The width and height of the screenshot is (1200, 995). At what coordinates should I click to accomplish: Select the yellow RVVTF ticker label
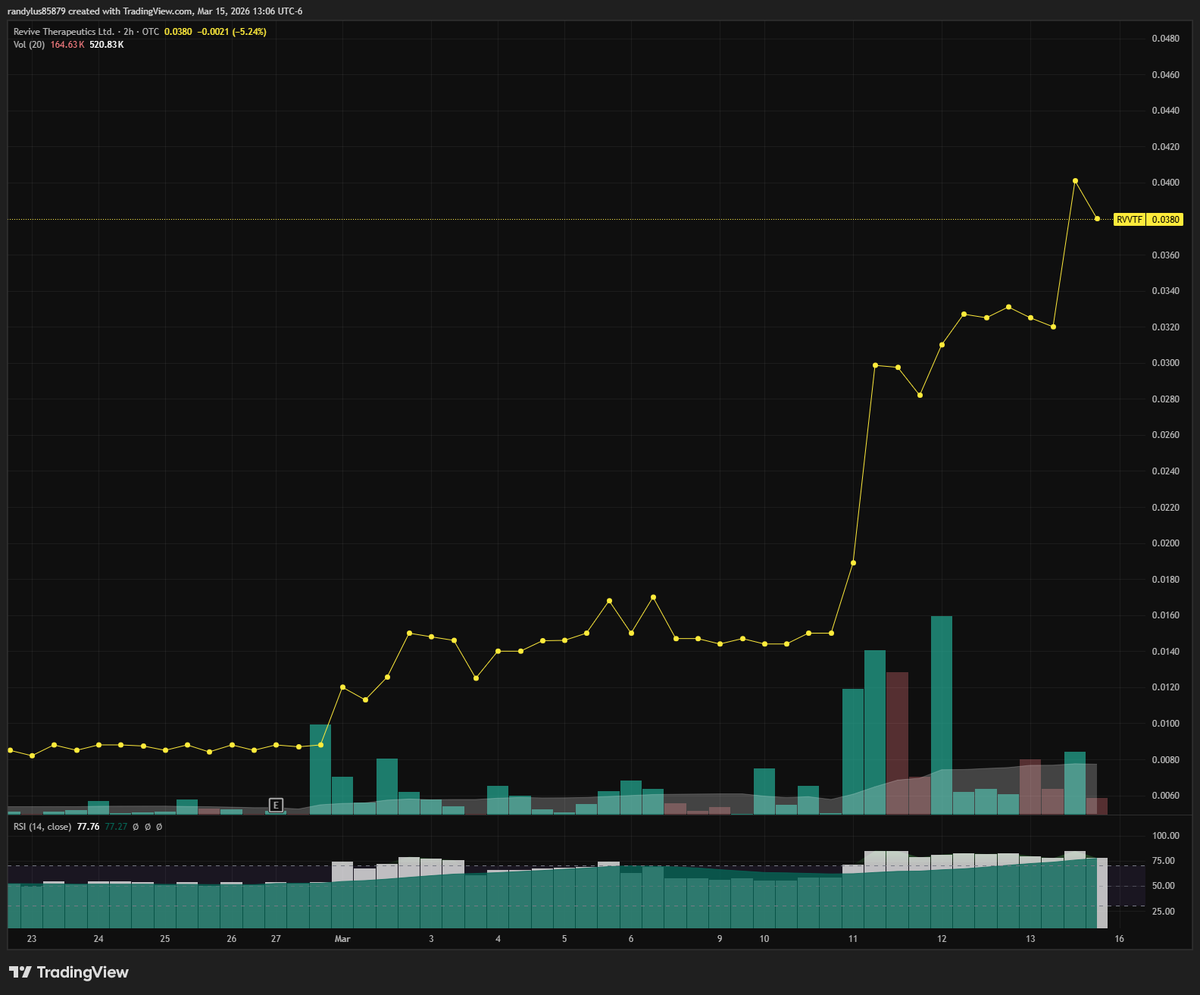(1129, 219)
